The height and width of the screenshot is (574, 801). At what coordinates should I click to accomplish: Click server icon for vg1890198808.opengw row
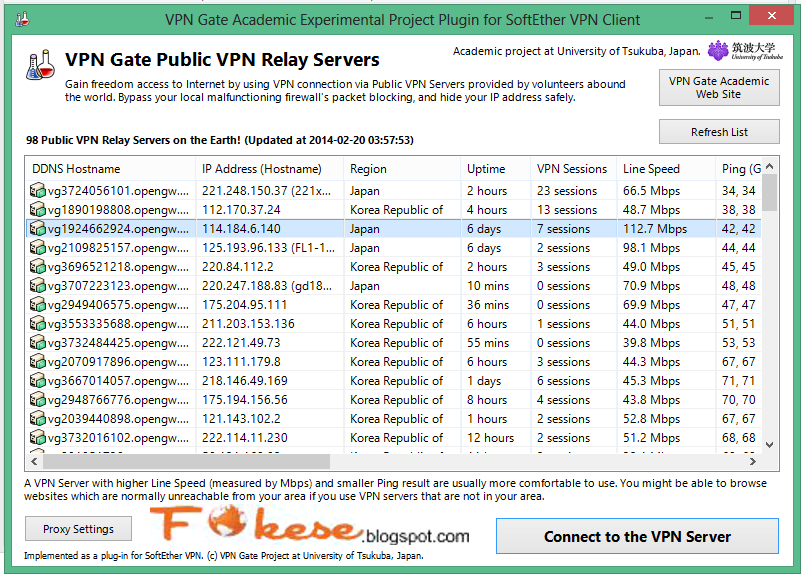[x=37, y=209]
